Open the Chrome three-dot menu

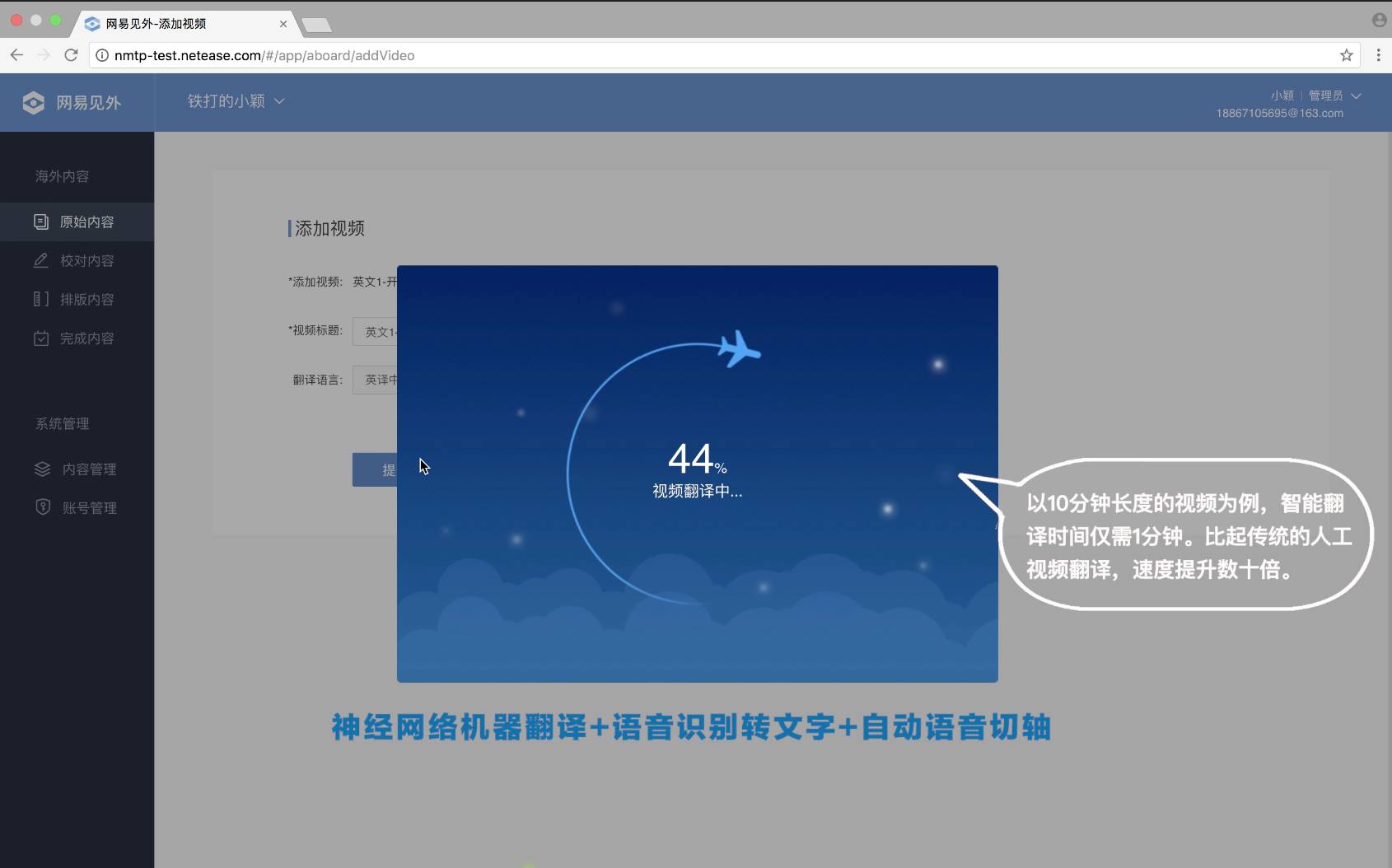[x=1379, y=55]
